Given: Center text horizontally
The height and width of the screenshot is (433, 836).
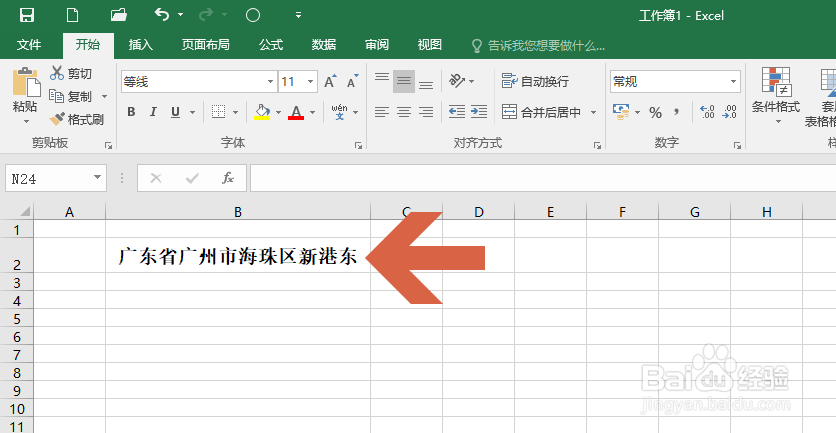Looking at the screenshot, I should pos(404,112).
